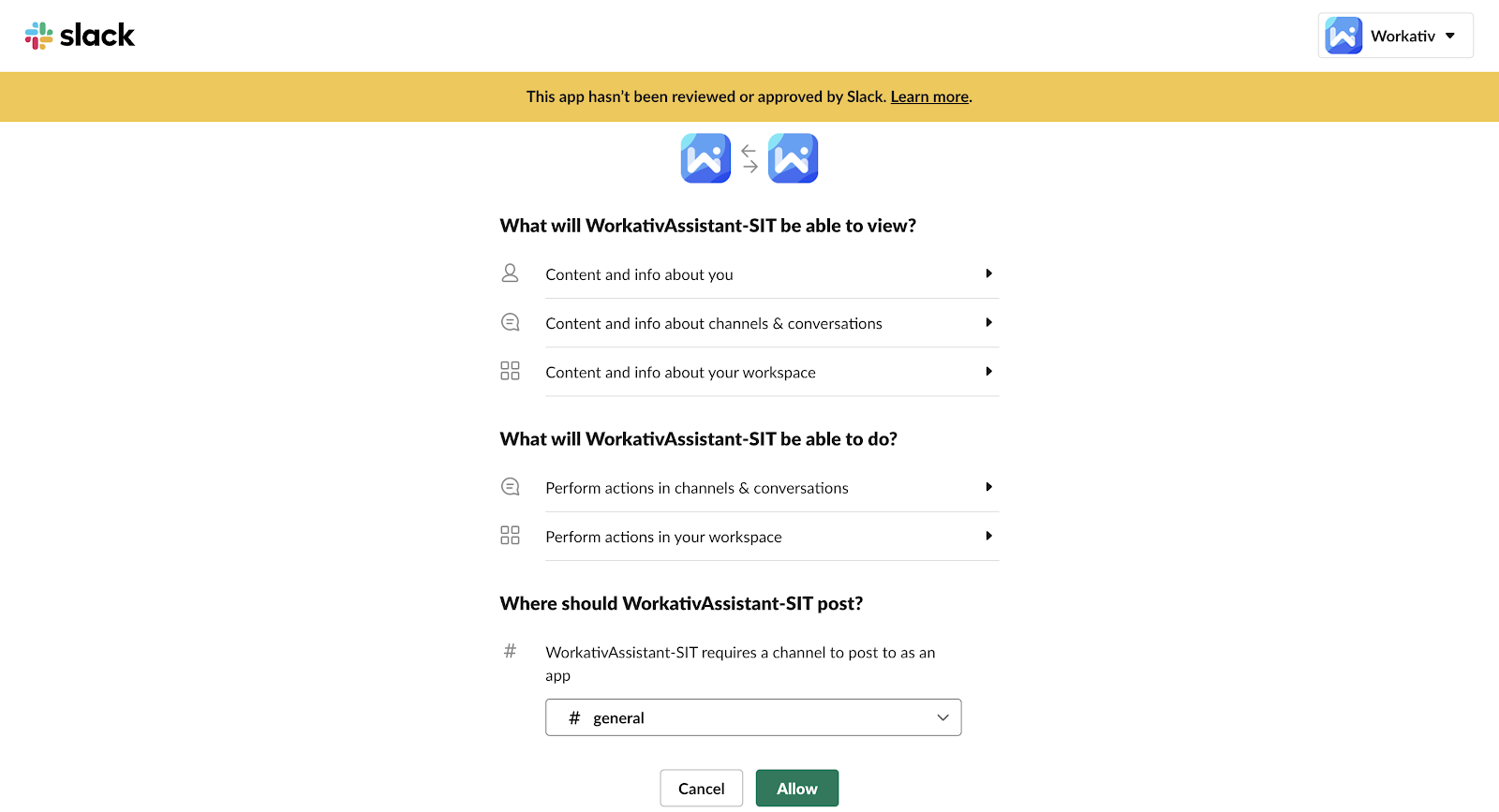Image resolution: width=1499 pixels, height=812 pixels.
Task: Click Workativ workspace icon in top right
Action: coord(1343,36)
